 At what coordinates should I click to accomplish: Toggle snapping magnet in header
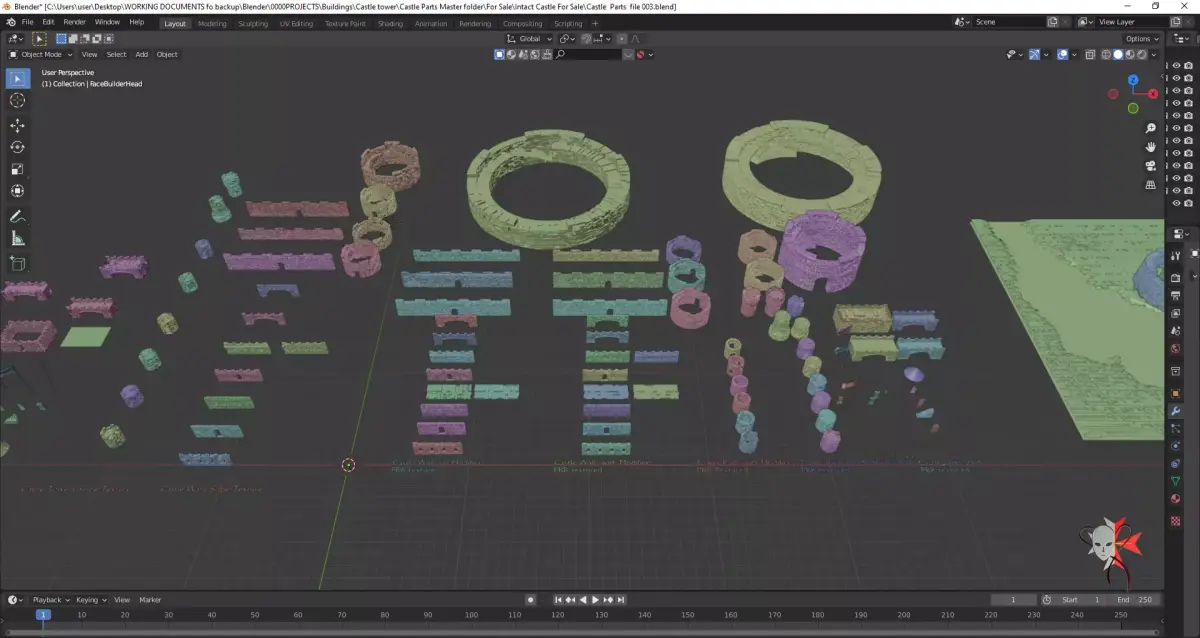pyautogui.click(x=586, y=39)
